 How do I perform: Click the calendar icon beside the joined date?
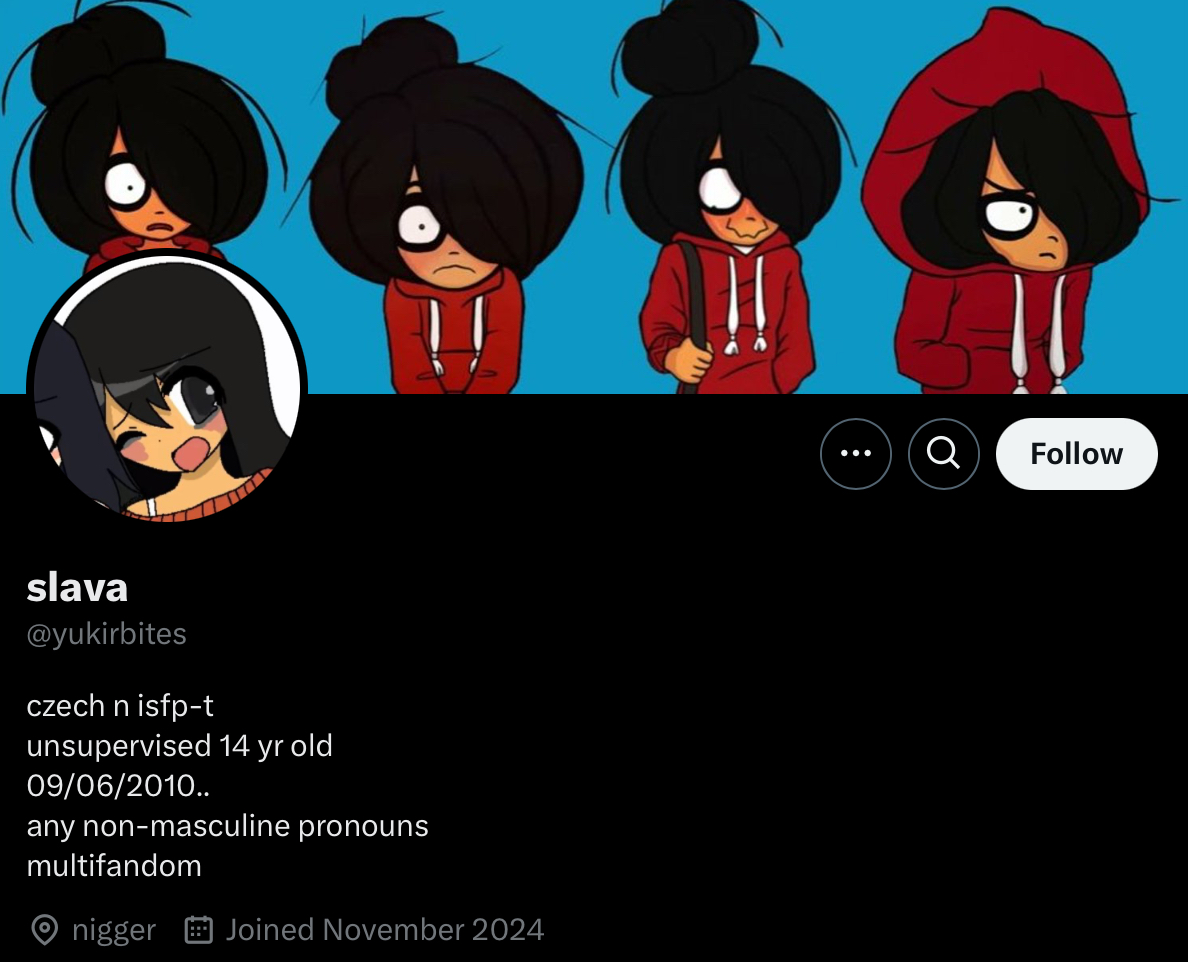pyautogui.click(x=199, y=929)
